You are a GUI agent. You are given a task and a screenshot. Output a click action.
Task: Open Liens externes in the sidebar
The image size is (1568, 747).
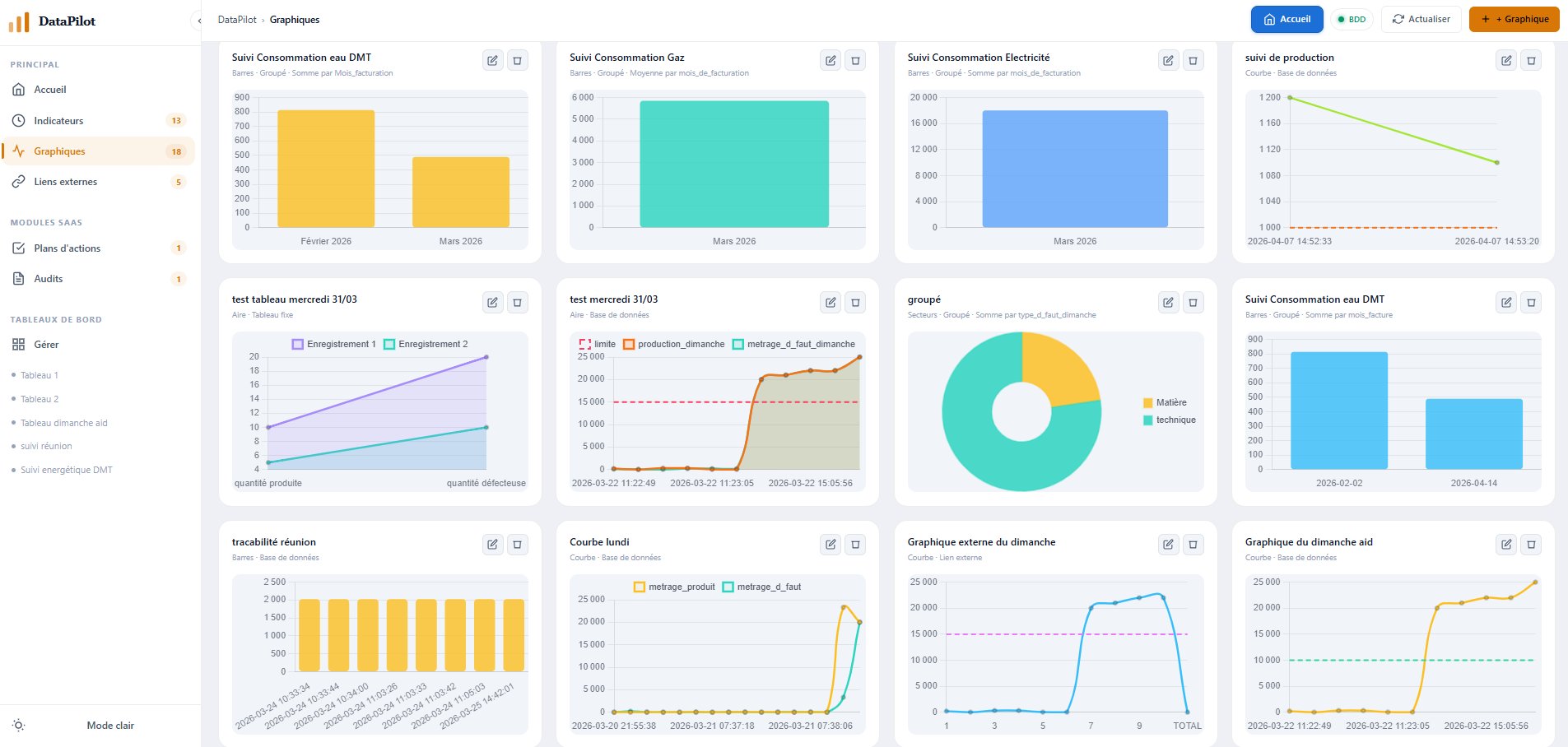pyautogui.click(x=99, y=182)
